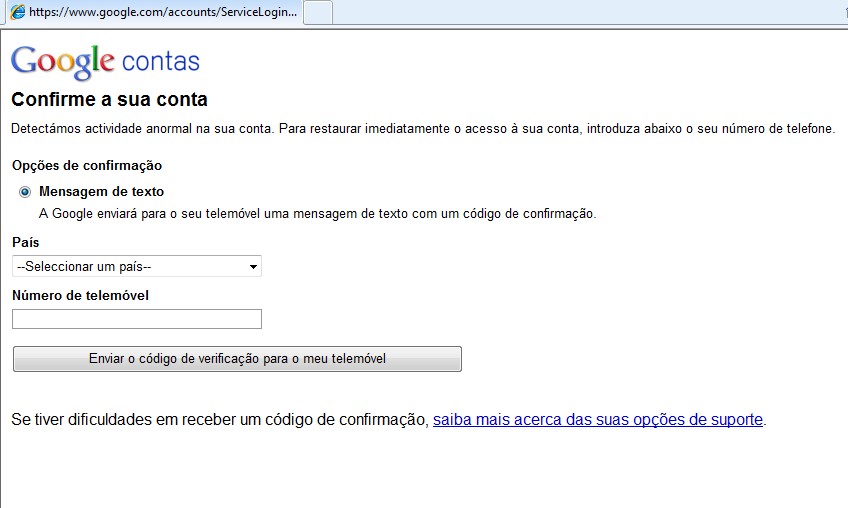Image resolution: width=848 pixels, height=508 pixels.
Task: Open a new empty browser tab
Action: coord(318,13)
